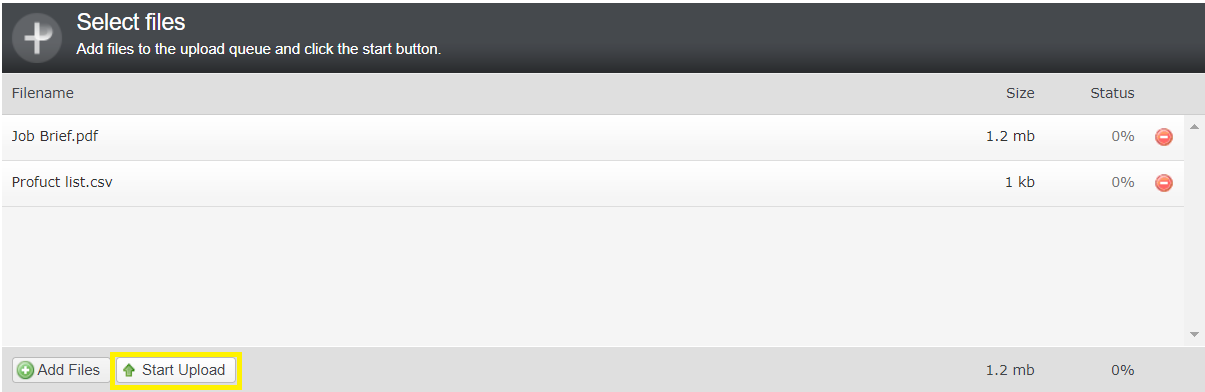This screenshot has height=392, width=1205.
Task: Click the 1.2 mb size of Job Brief.pdf
Action: pyautogui.click(x=1010, y=136)
